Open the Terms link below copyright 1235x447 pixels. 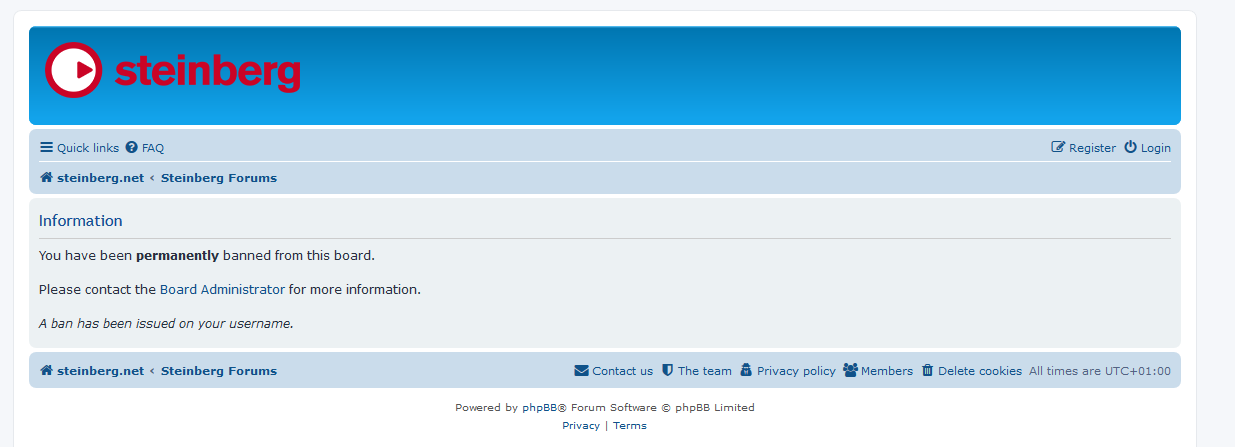630,426
